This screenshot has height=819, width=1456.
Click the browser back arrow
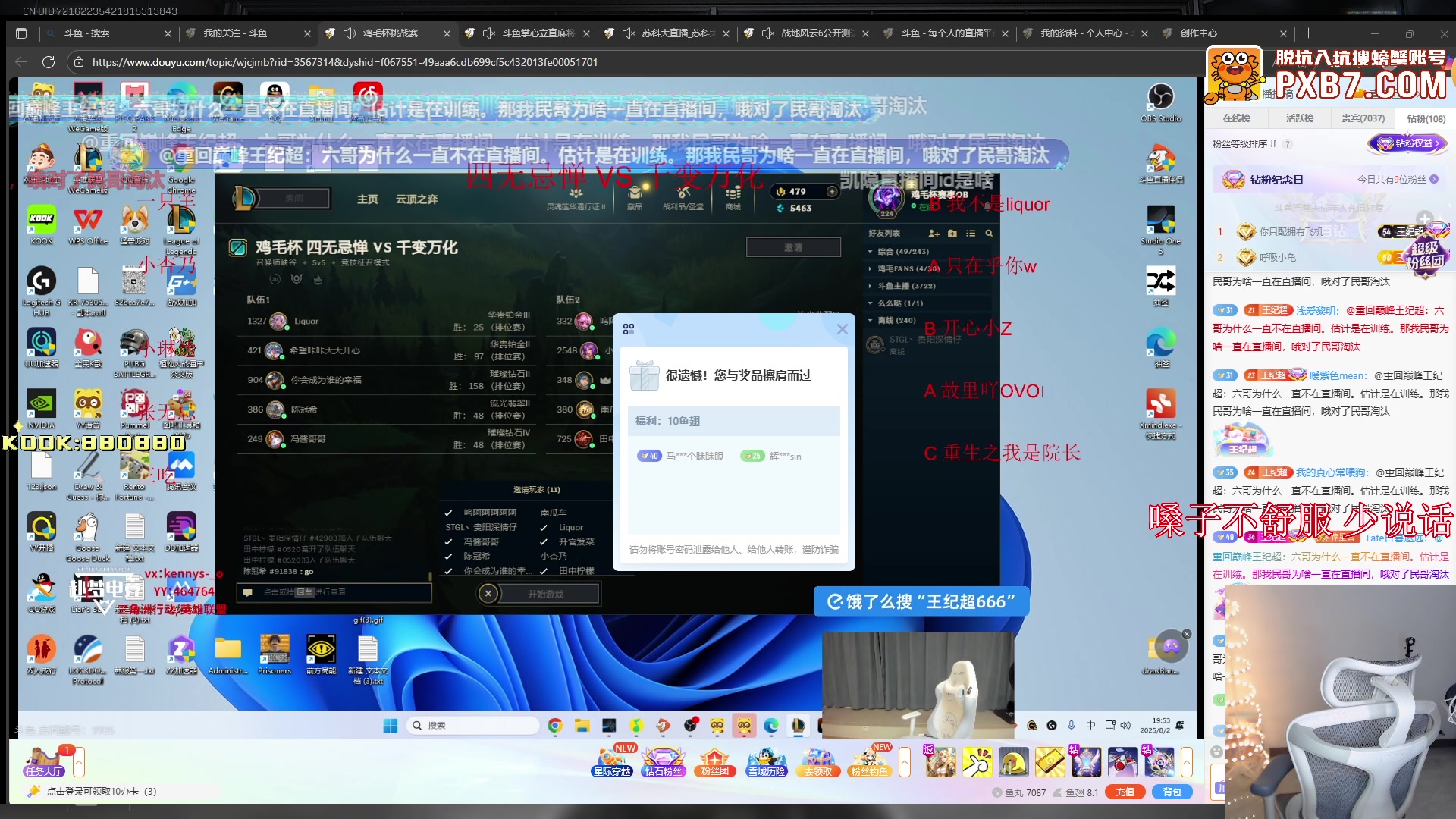click(21, 62)
